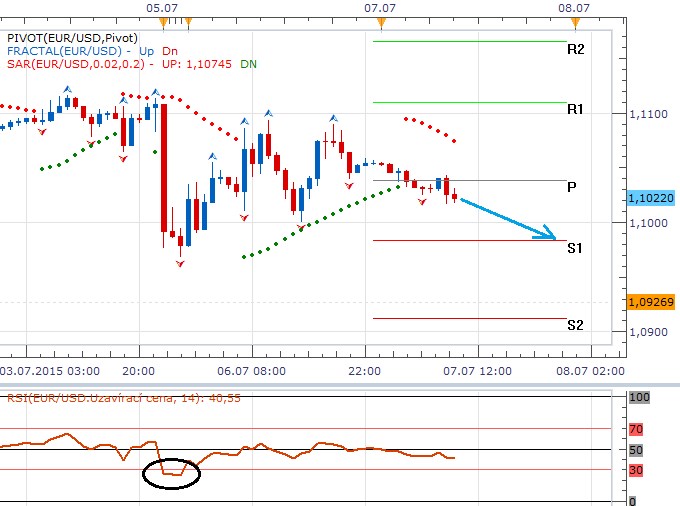The image size is (680, 506).
Task: Click the orange day marker under 05.07
Action: [163, 21]
